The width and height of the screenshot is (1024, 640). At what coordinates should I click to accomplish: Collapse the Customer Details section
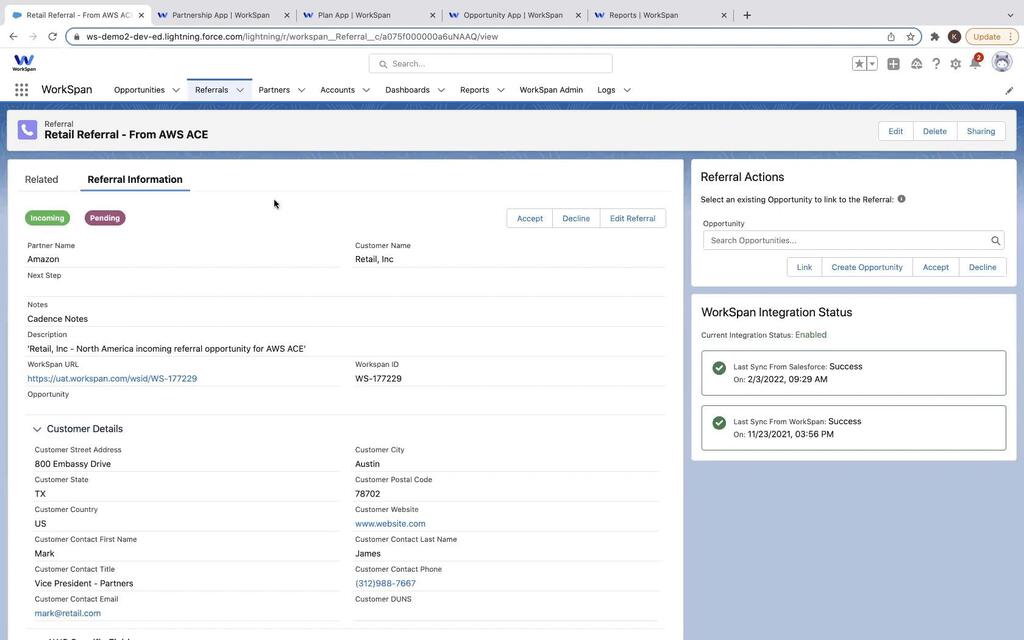(x=37, y=429)
